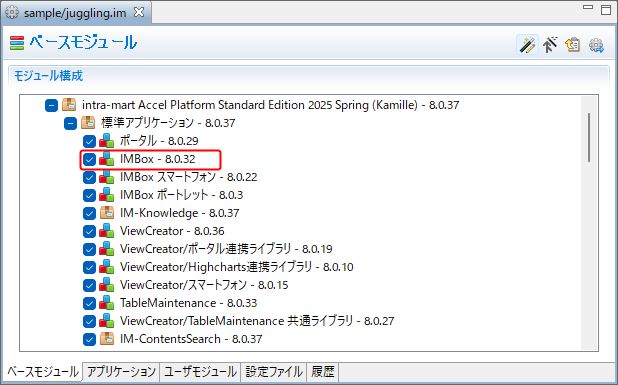Screen dimensions: 618x385
Task: Click the blocks icon beside ViewCreator/スマートフォン
Action: [107, 285]
